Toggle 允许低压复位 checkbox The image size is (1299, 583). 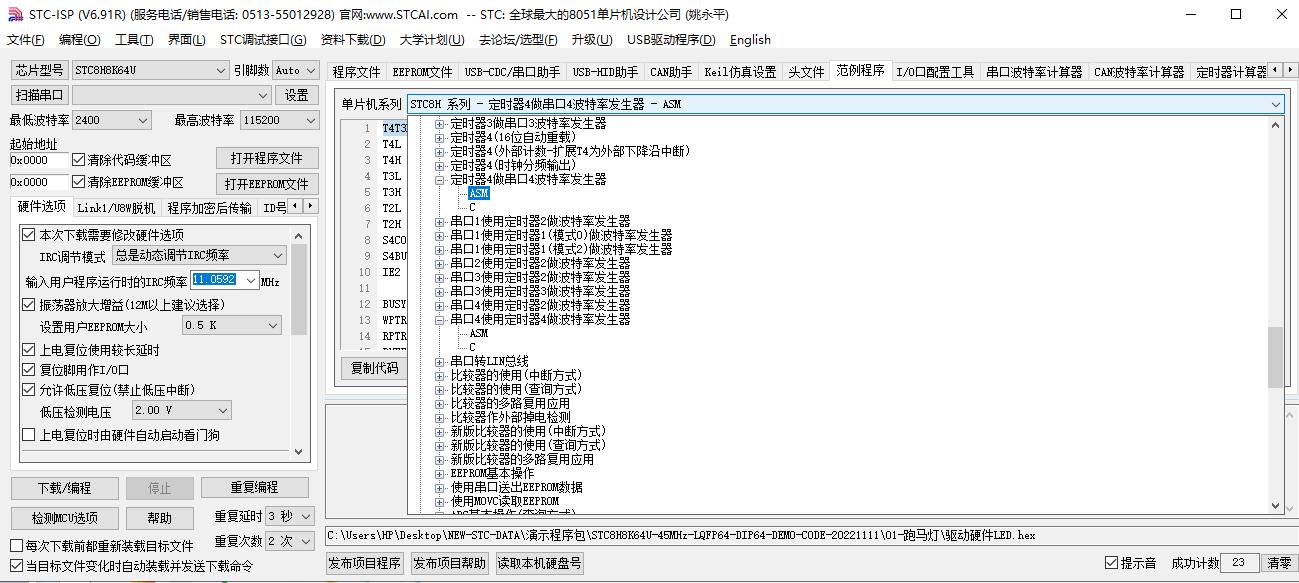pos(28,390)
